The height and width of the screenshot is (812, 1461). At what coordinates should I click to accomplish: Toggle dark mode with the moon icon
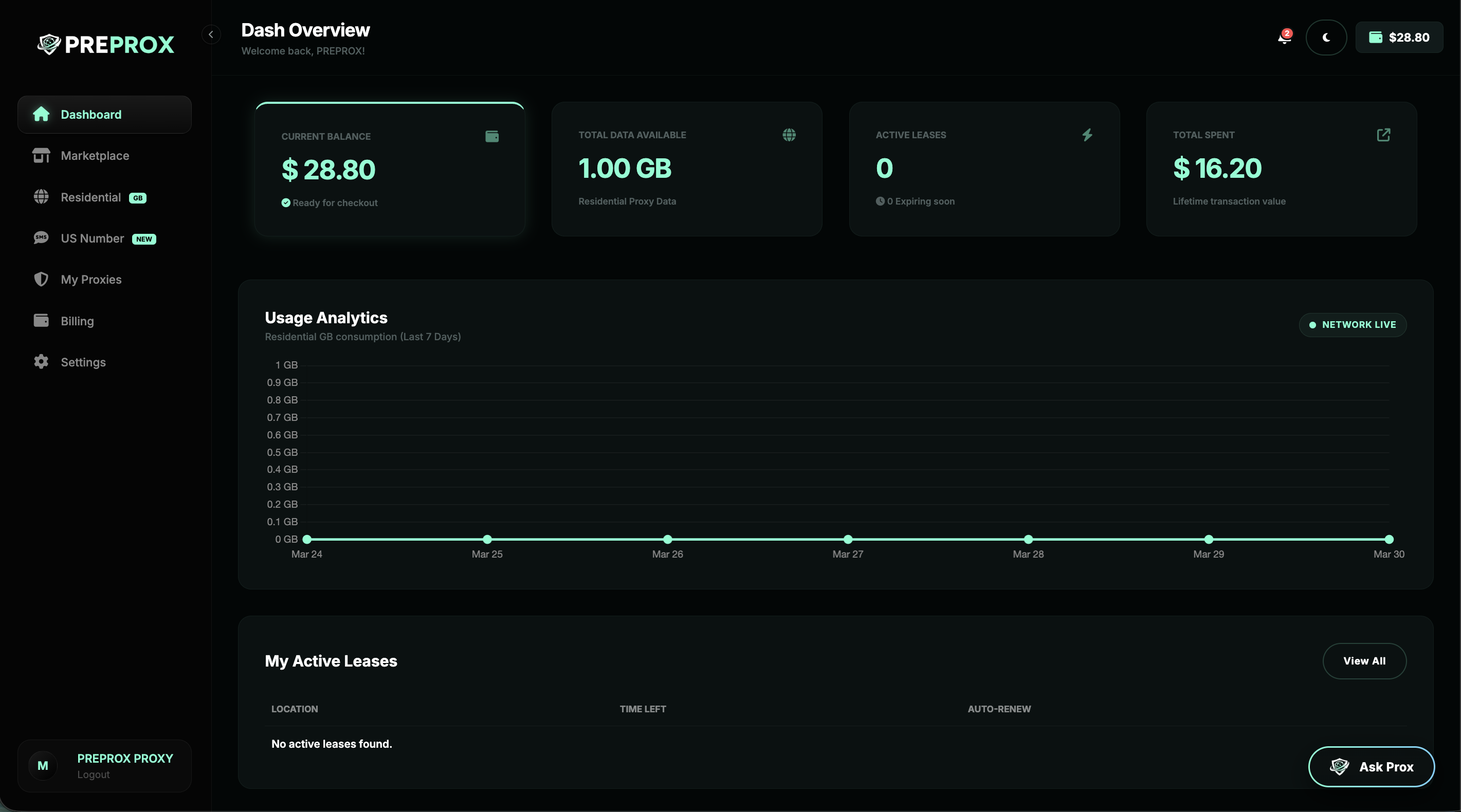[x=1327, y=38]
